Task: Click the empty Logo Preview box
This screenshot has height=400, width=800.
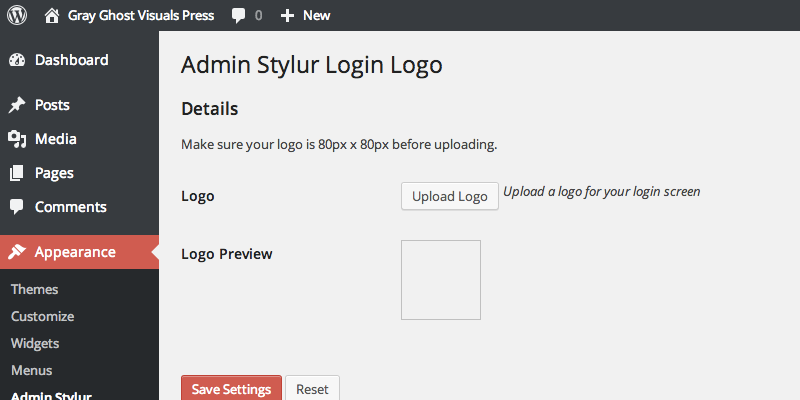Action: click(x=441, y=280)
